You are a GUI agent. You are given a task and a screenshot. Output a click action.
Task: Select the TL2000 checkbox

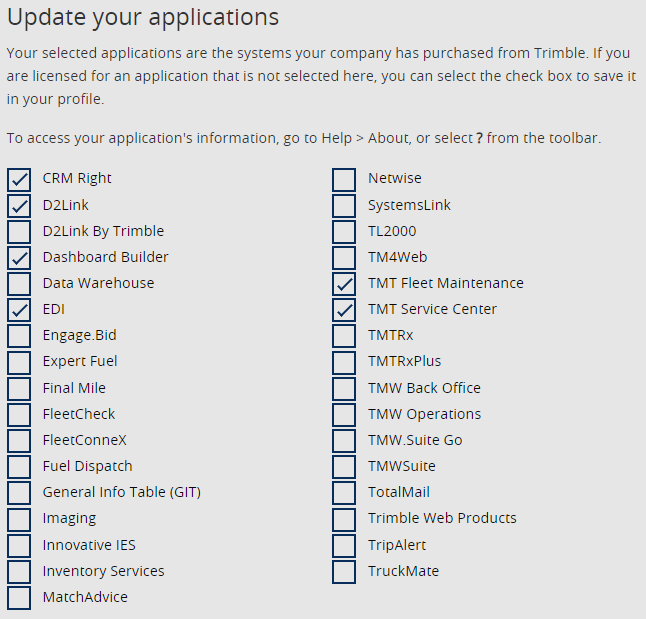click(x=344, y=231)
